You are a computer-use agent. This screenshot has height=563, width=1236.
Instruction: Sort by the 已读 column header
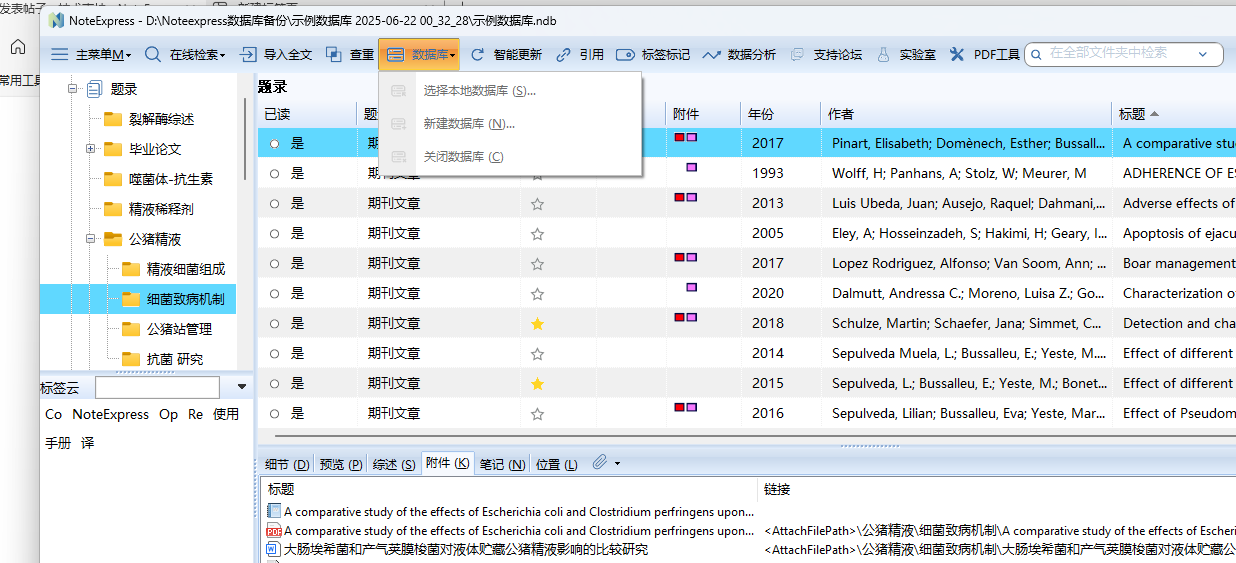coord(306,114)
